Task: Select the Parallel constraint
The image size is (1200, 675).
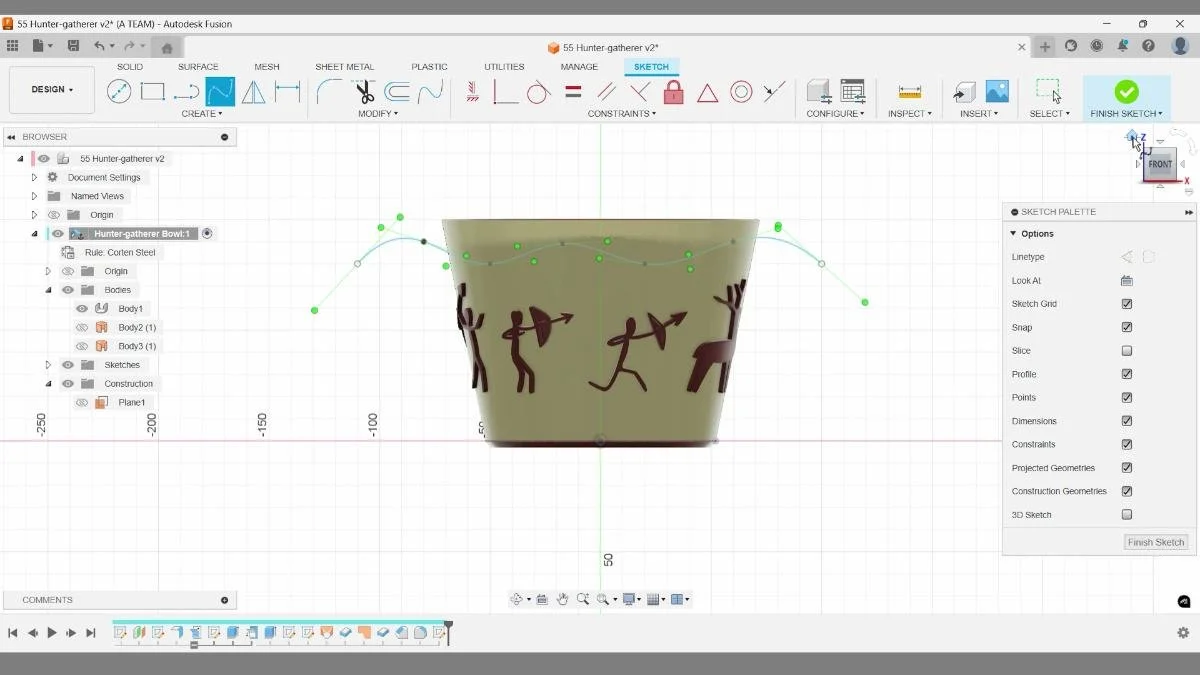Action: (608, 91)
